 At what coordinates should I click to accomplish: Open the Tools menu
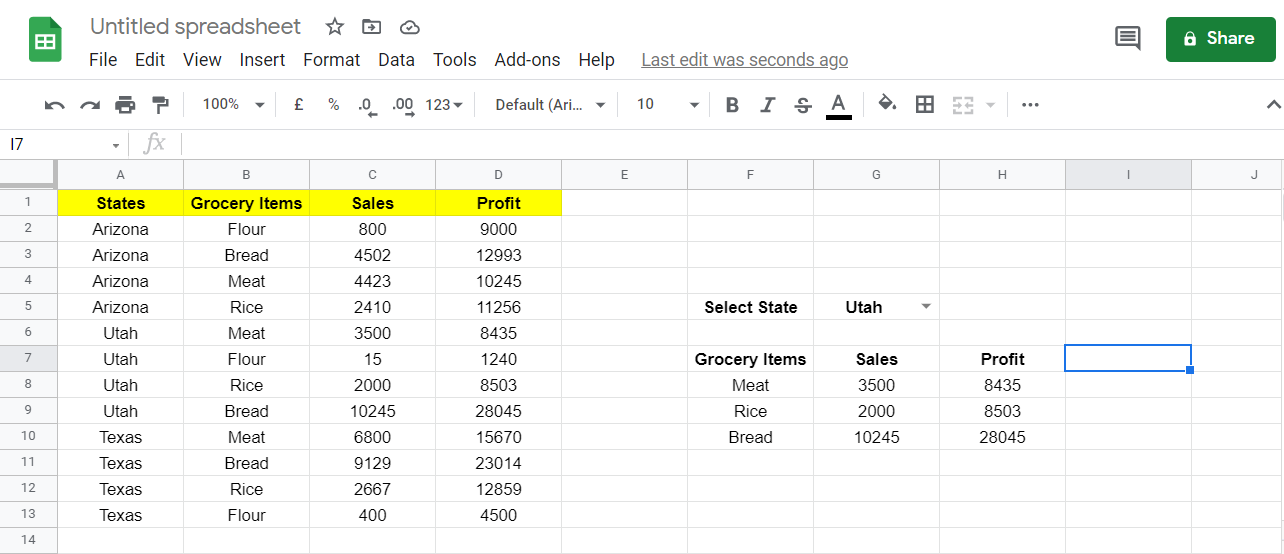[x=454, y=60]
